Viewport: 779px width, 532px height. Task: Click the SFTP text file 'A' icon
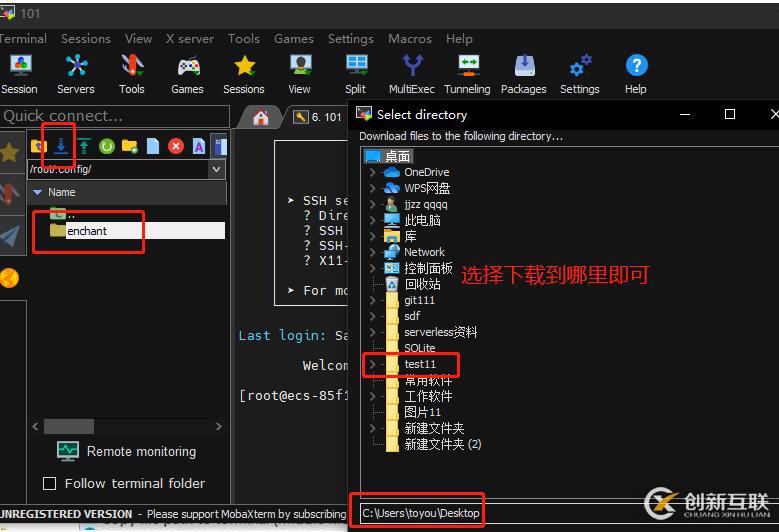tap(199, 146)
